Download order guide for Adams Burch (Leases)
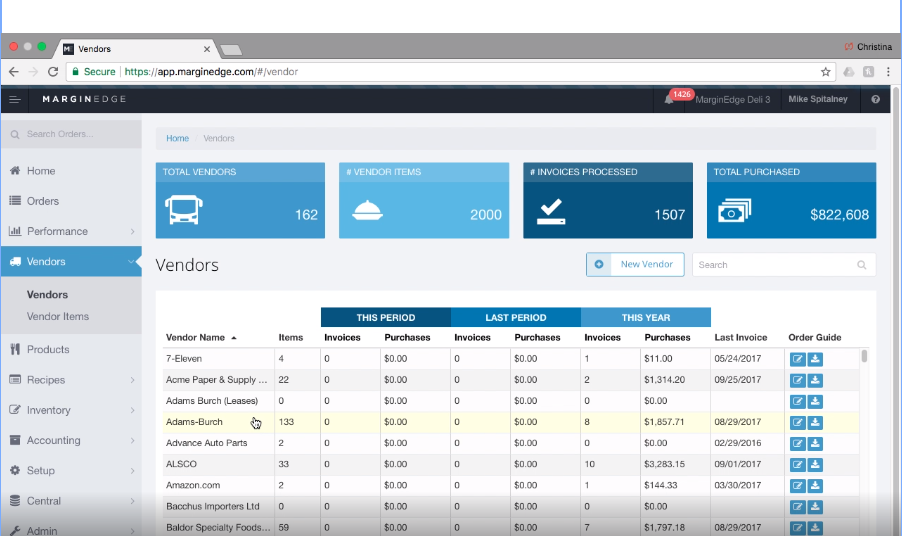 point(815,401)
